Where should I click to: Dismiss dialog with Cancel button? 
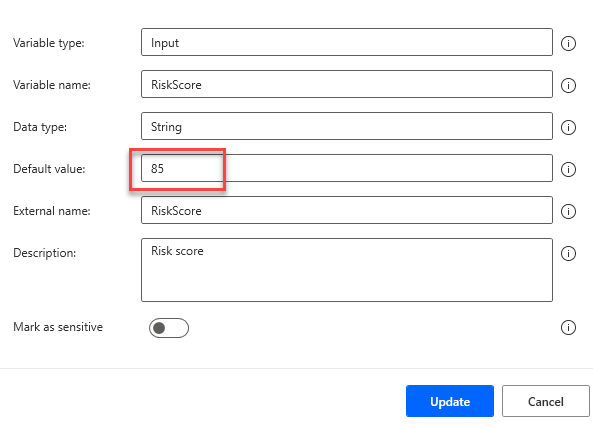click(x=545, y=401)
